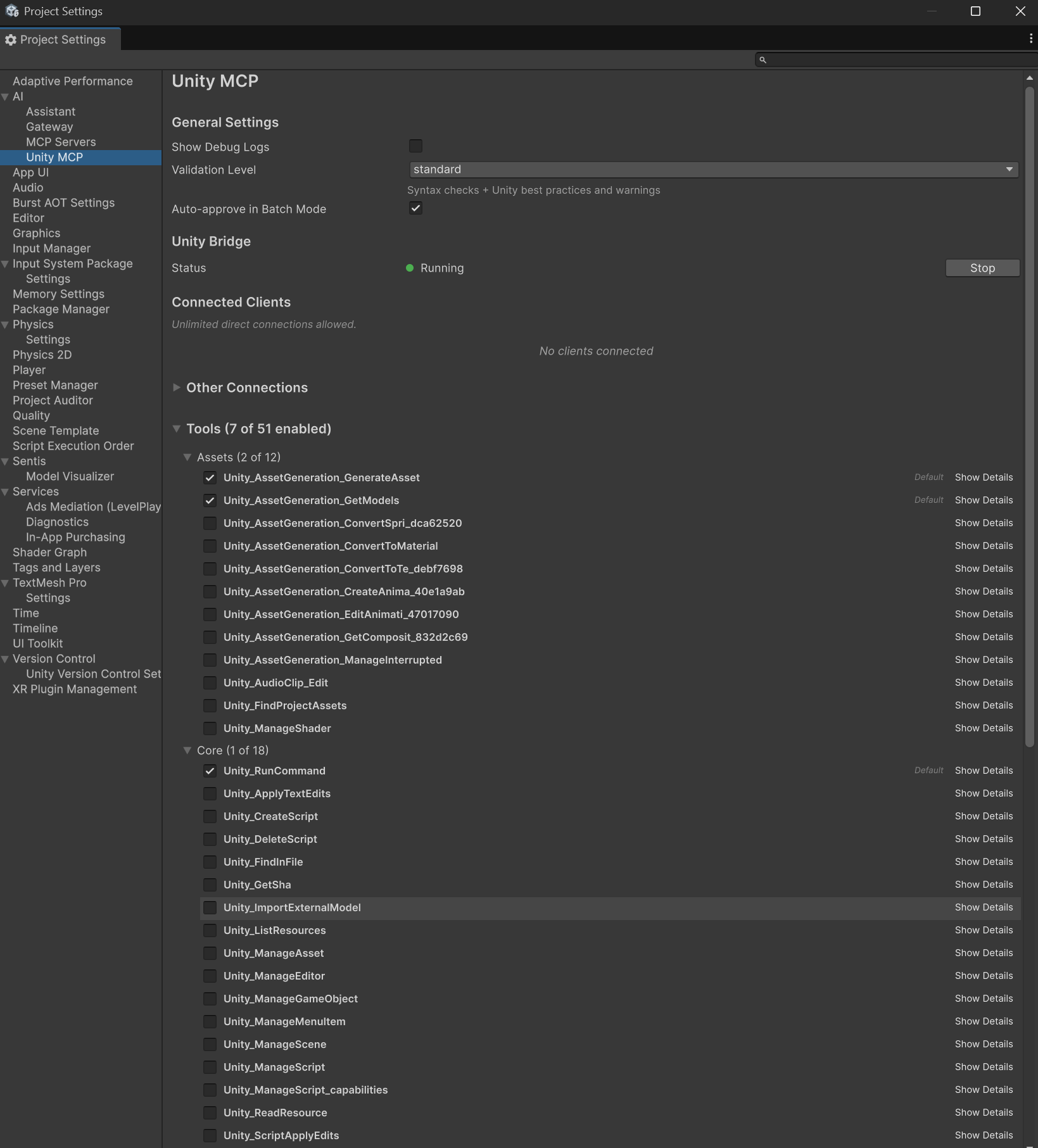Click the Project Settings gear icon
The image size is (1038, 1148).
pos(11,40)
